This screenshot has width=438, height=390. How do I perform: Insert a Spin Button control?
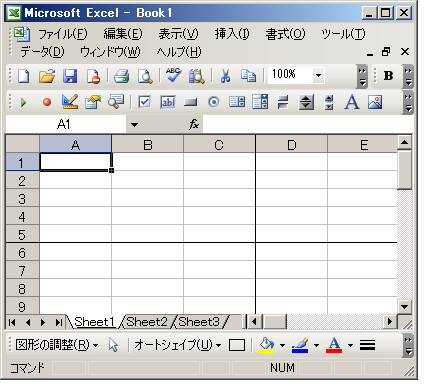306,102
